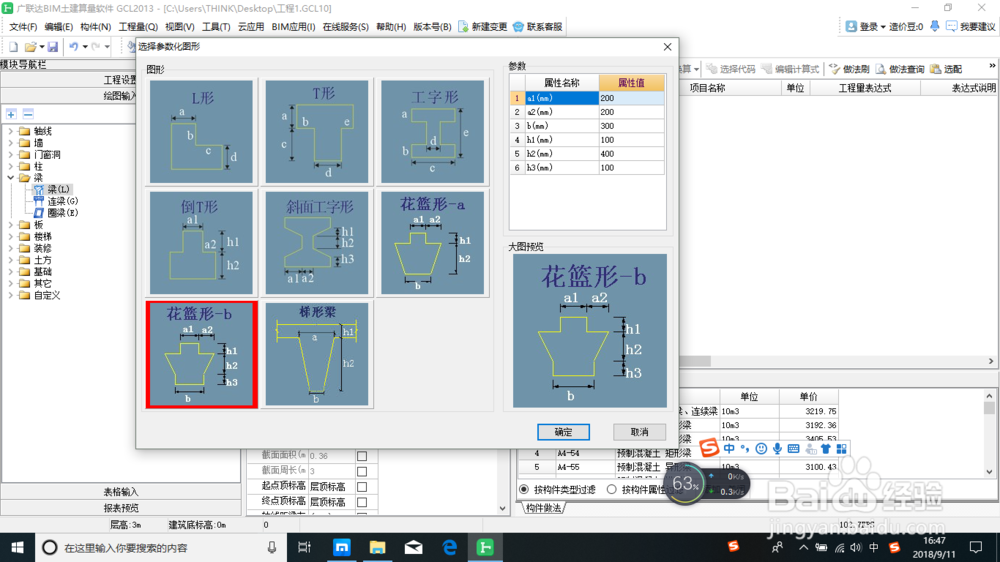The width and height of the screenshot is (1000, 562).
Task: Expand the 墙 tree folder
Action: [10, 143]
